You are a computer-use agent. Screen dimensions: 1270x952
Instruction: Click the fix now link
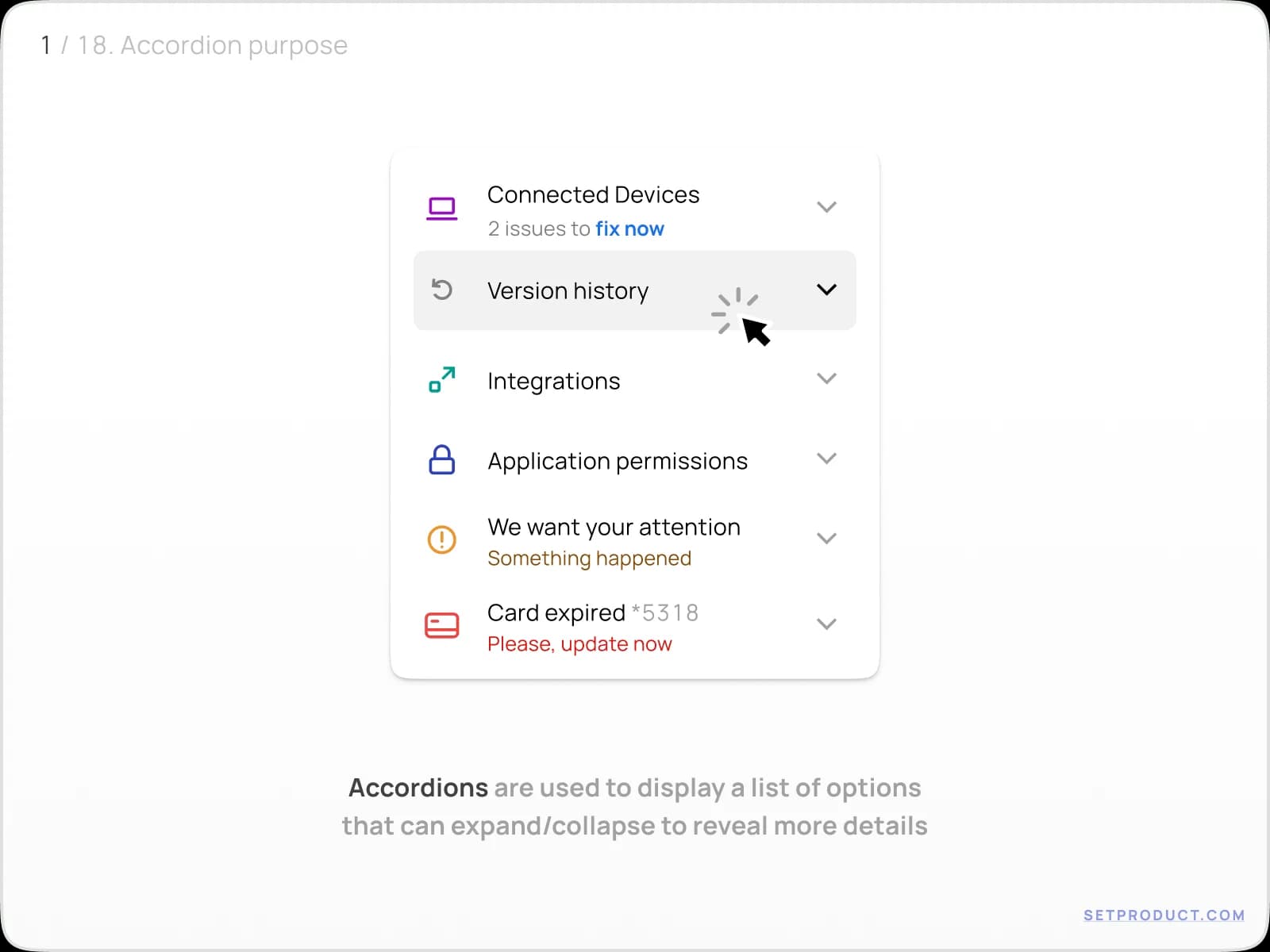629,228
